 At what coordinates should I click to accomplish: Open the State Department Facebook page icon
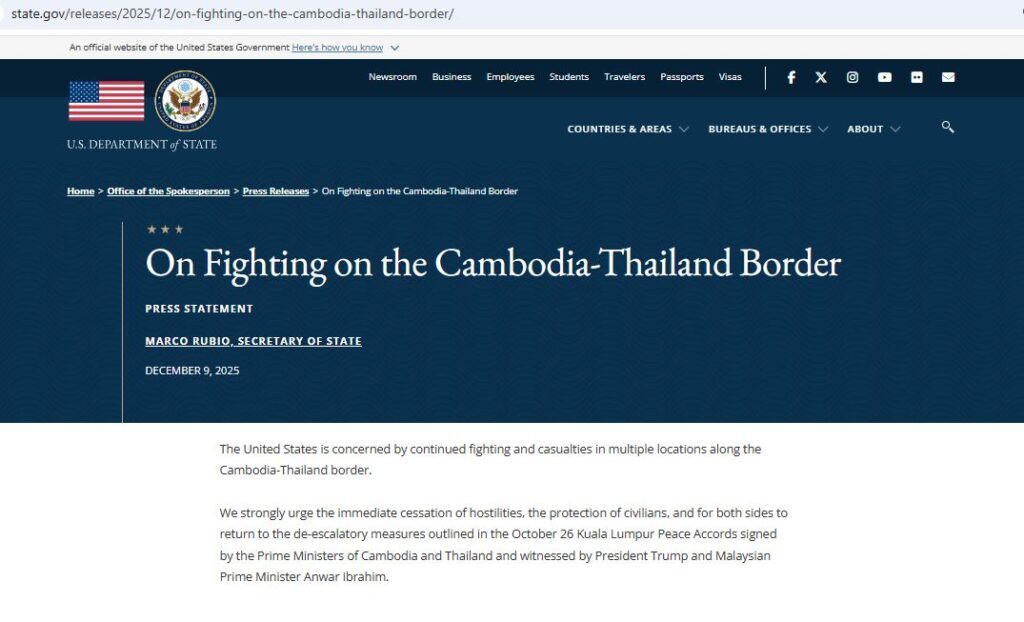(x=791, y=77)
